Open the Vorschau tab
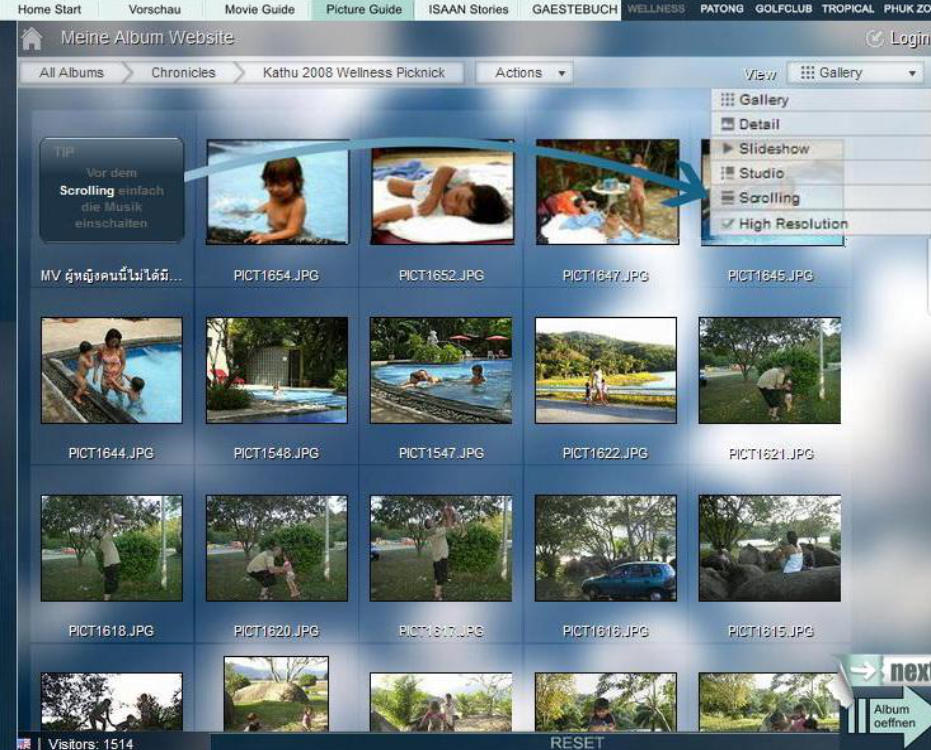 point(154,10)
